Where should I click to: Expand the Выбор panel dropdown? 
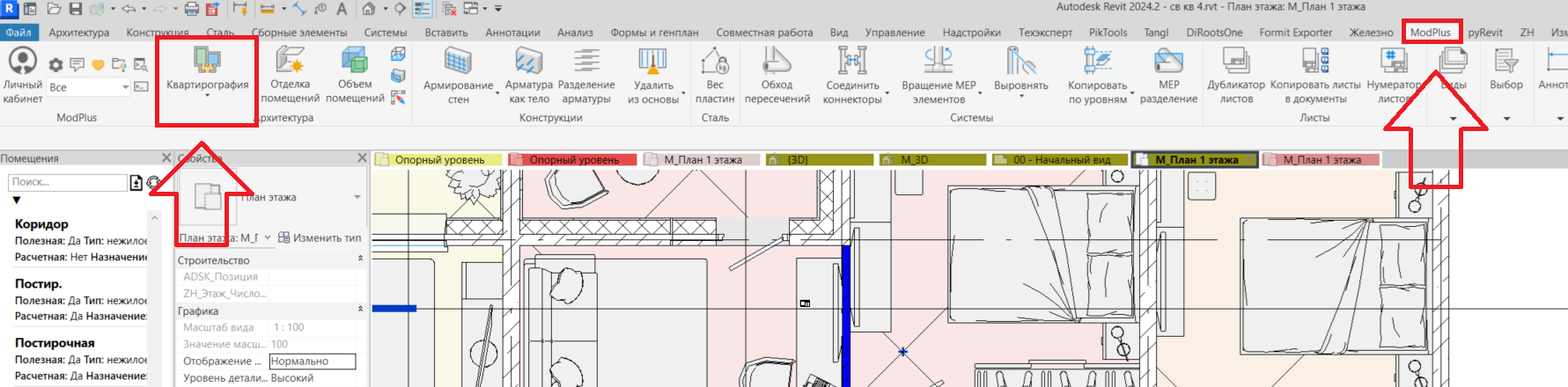1506,119
